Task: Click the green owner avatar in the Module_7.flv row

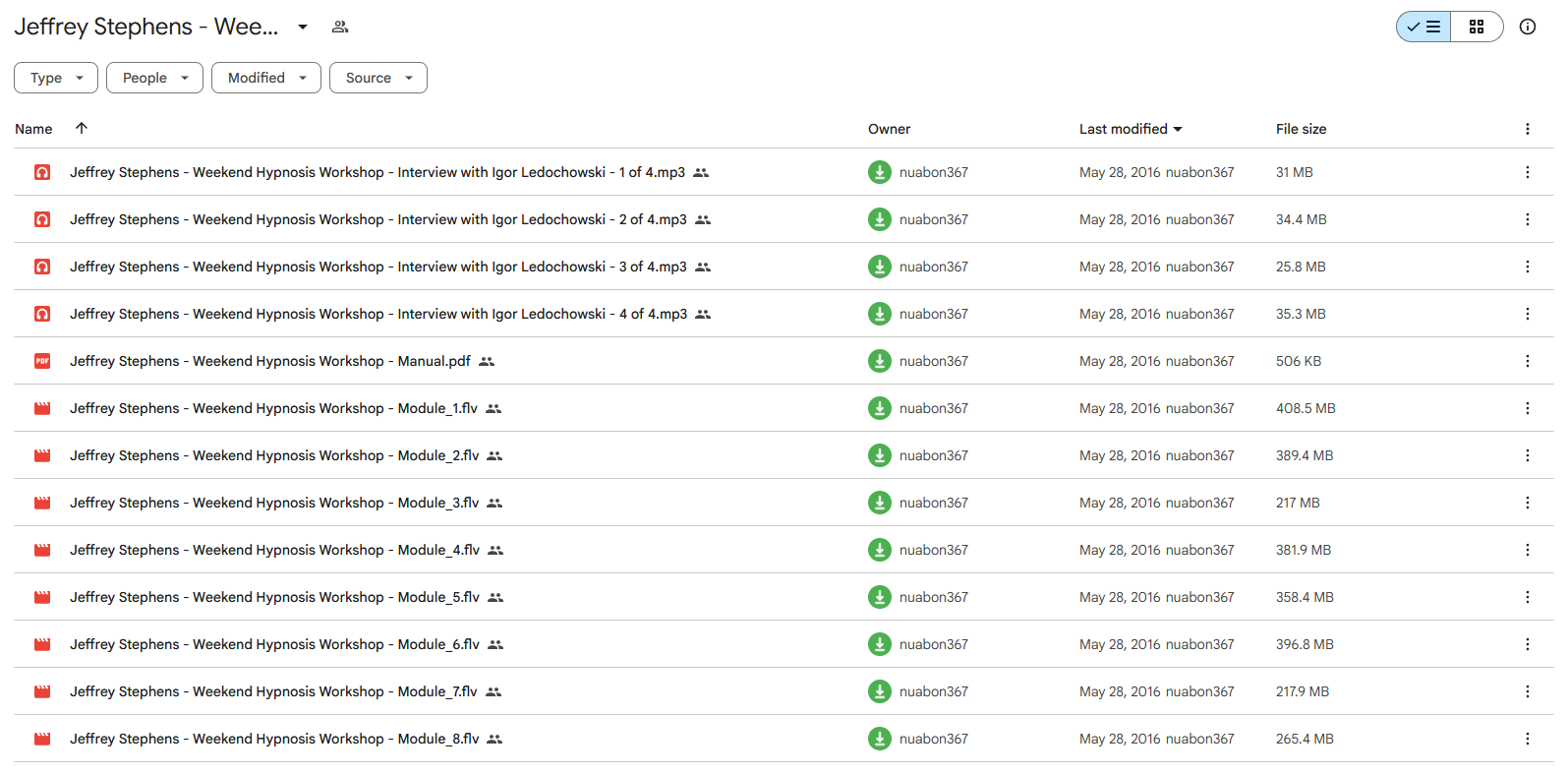Action: pos(880,691)
